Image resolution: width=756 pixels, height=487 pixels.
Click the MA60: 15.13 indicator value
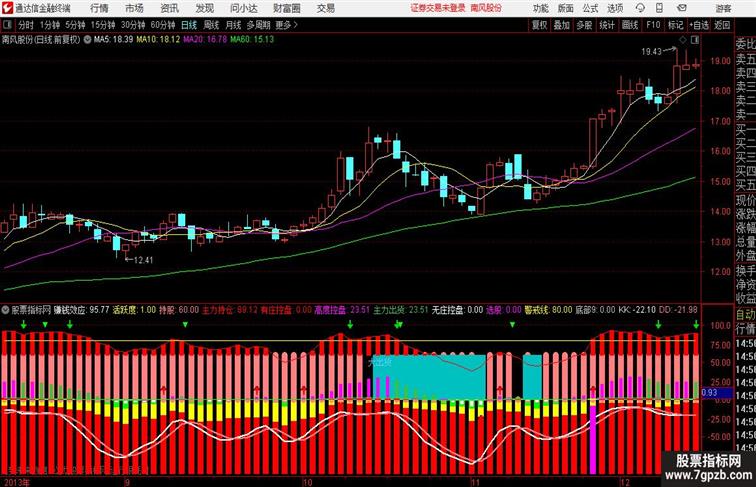click(x=252, y=40)
